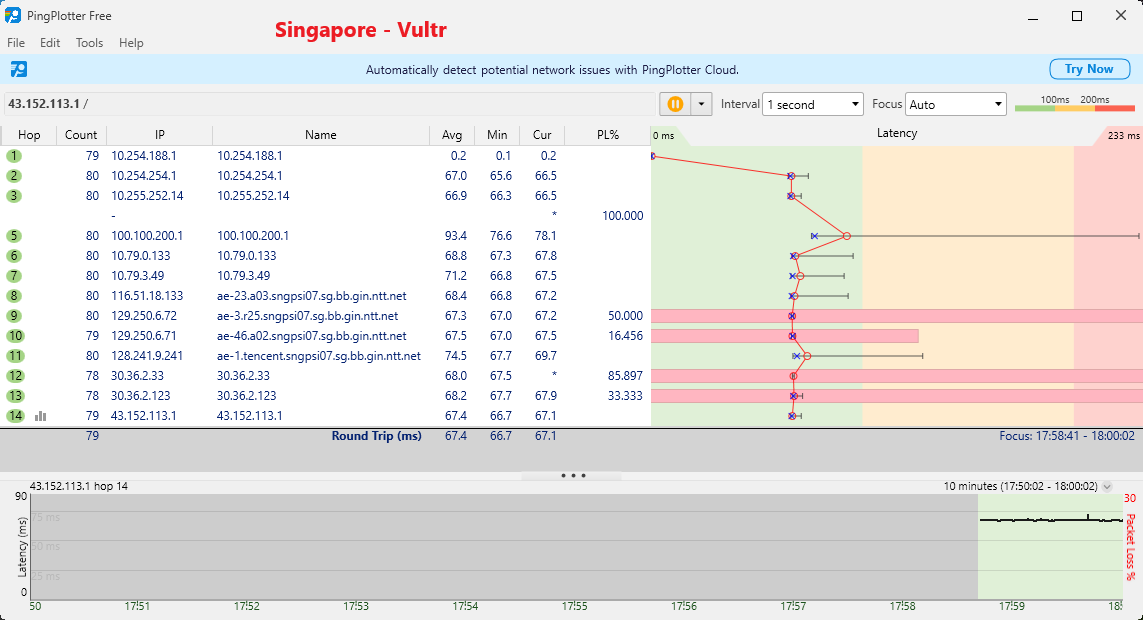Click PingPlotter Cloud banner icon
Image resolution: width=1143 pixels, height=620 pixels.
[x=19, y=69]
